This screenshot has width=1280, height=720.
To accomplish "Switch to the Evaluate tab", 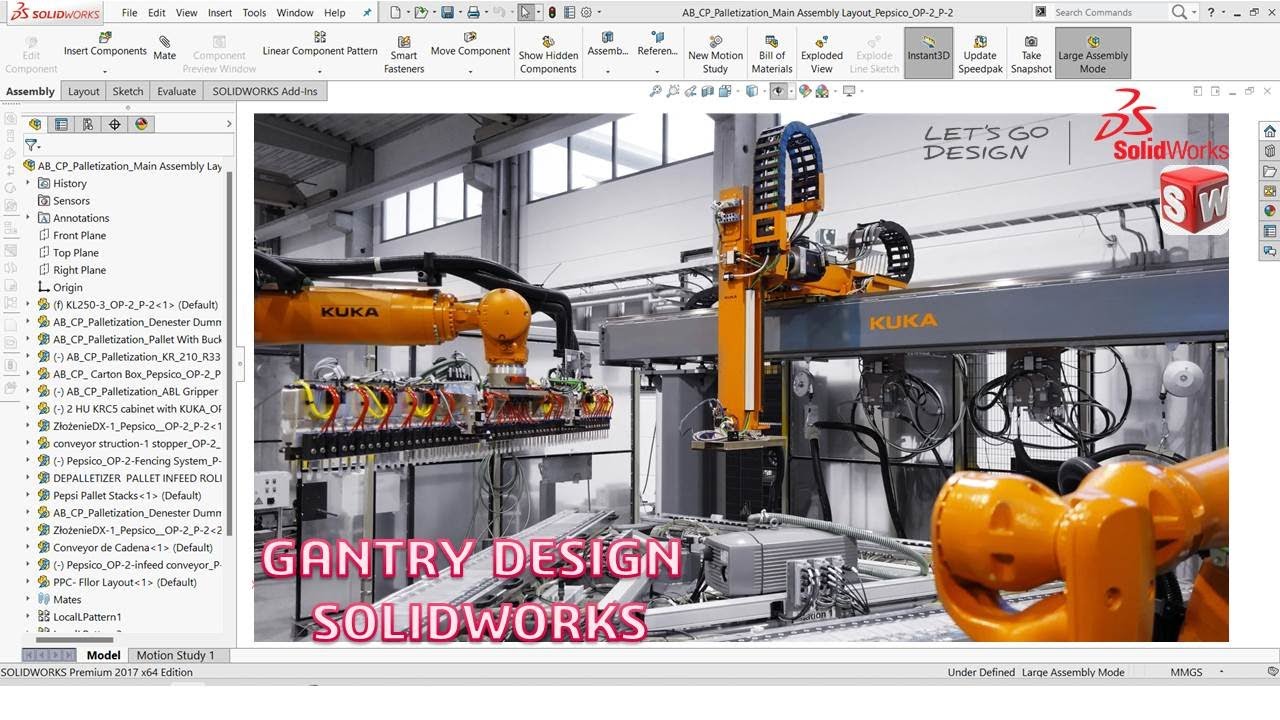I will tap(177, 91).
